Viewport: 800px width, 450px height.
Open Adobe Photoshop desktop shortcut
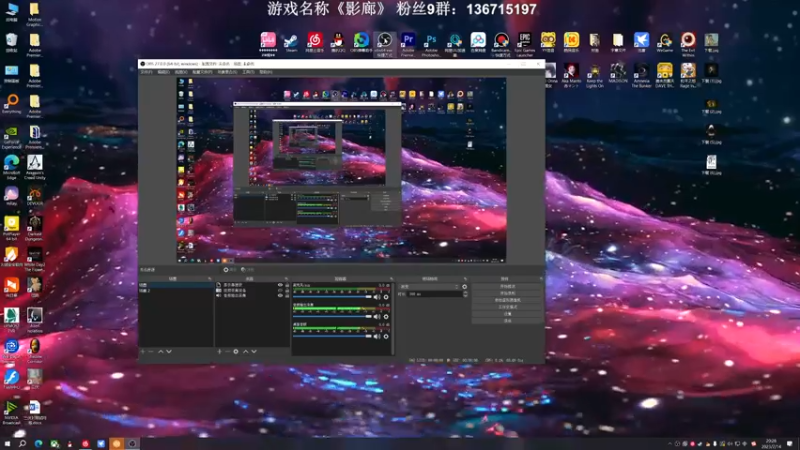click(431, 44)
